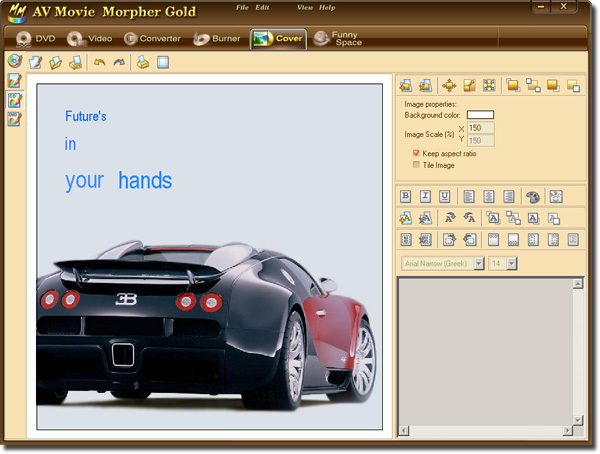This screenshot has width=600, height=454.
Task: Send image to back
Action: [x=553, y=85]
